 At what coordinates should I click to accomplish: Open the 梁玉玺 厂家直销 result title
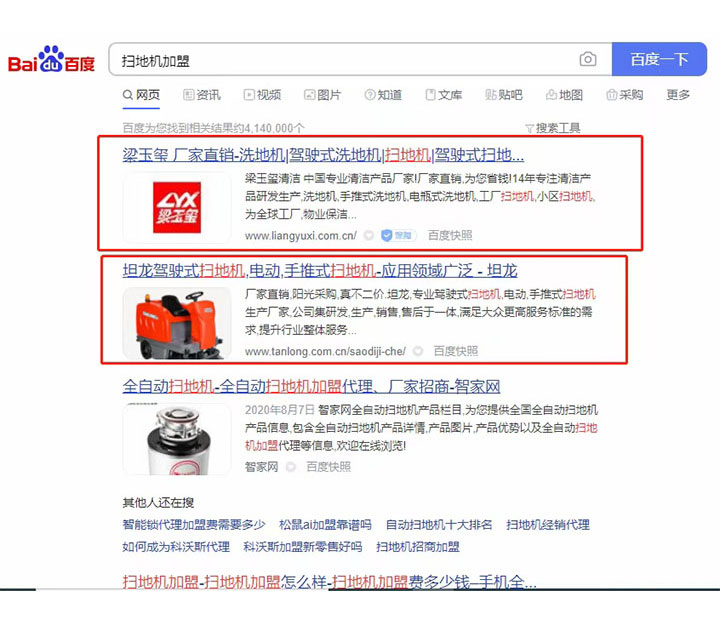[323, 155]
